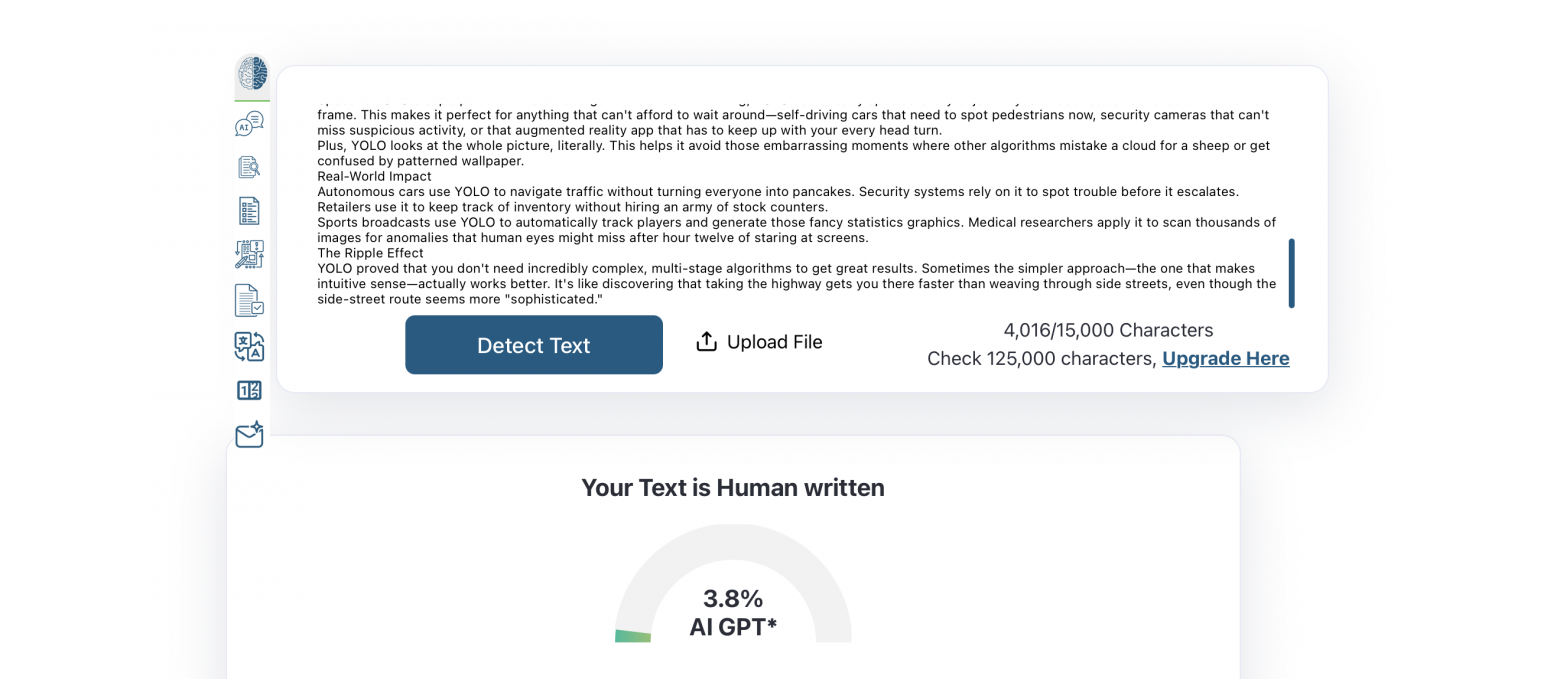Image resolution: width=1560 pixels, height=679 pixels.
Task: Click the 3.8% AI GPT score
Action: click(733, 612)
